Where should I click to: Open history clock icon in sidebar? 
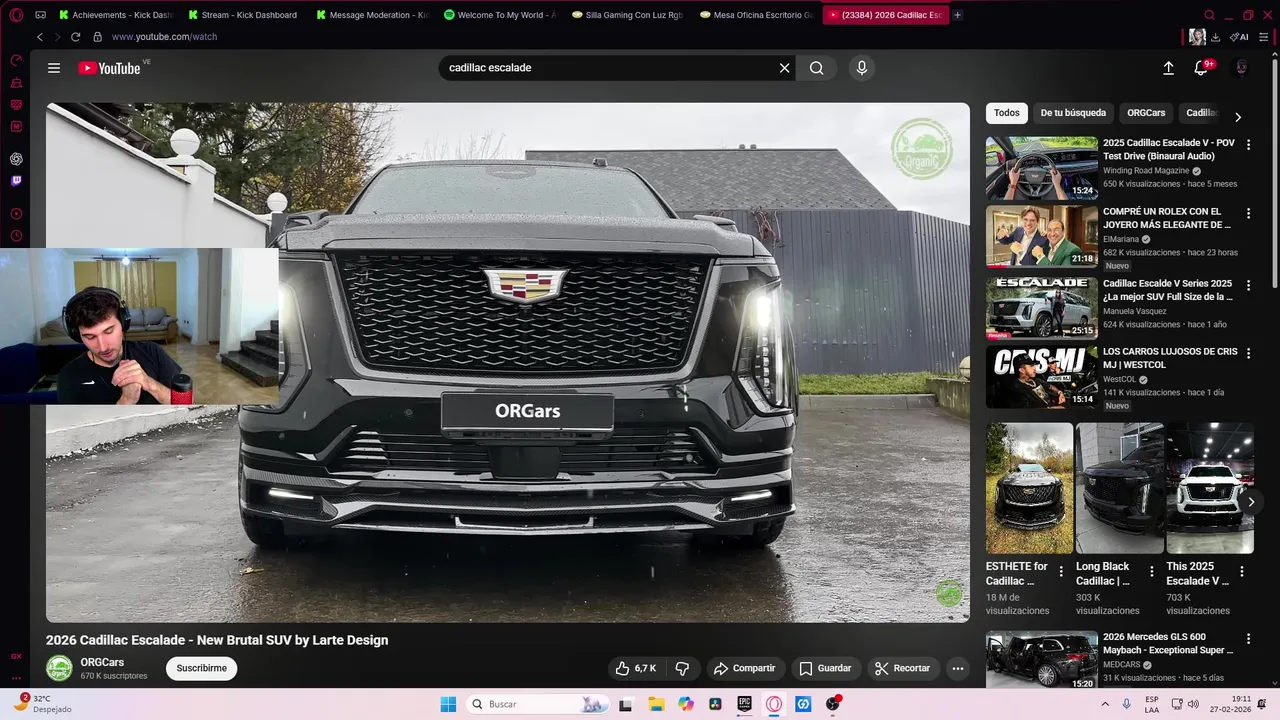[16, 236]
